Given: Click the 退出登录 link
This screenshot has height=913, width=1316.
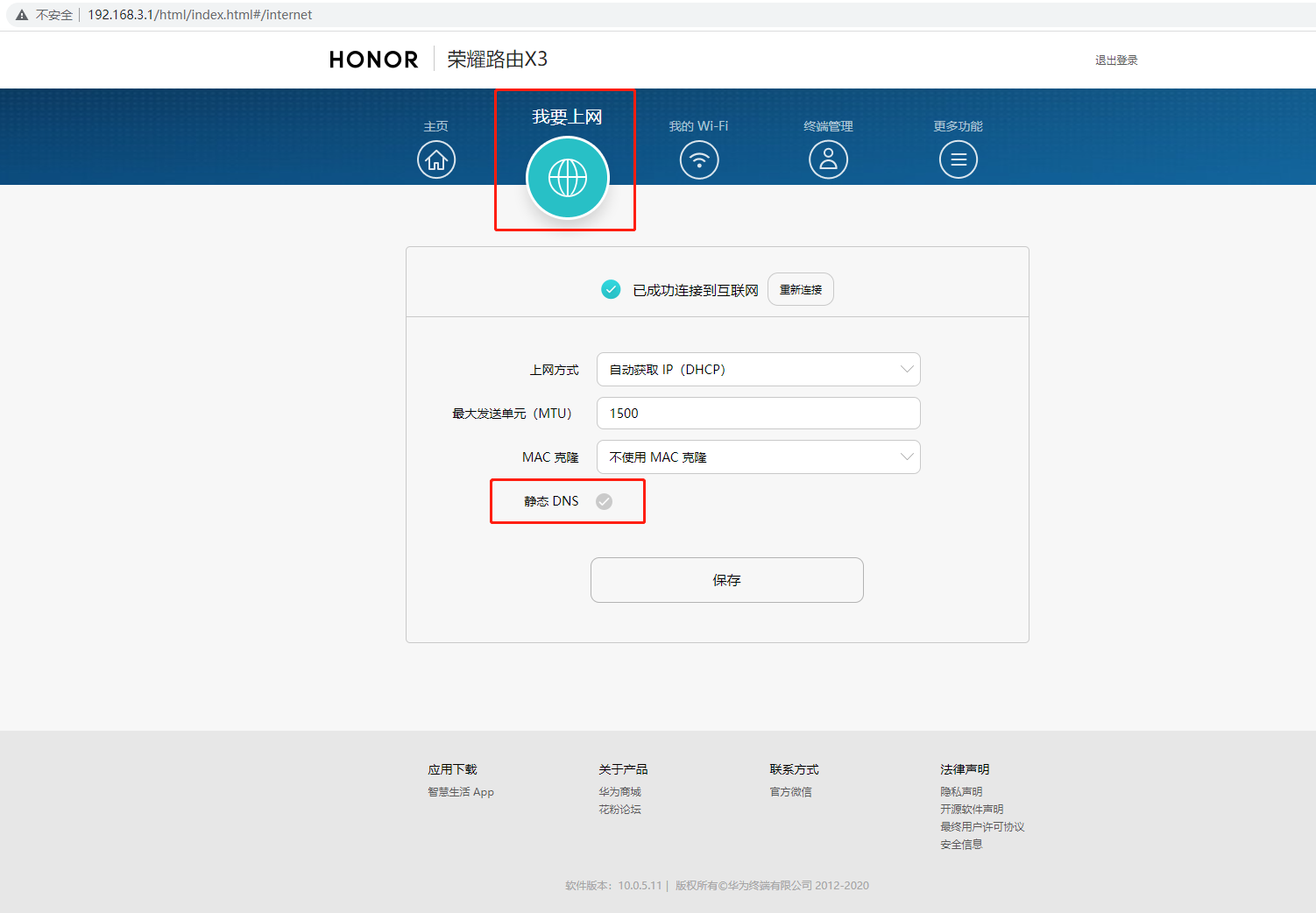Looking at the screenshot, I should (x=1116, y=60).
